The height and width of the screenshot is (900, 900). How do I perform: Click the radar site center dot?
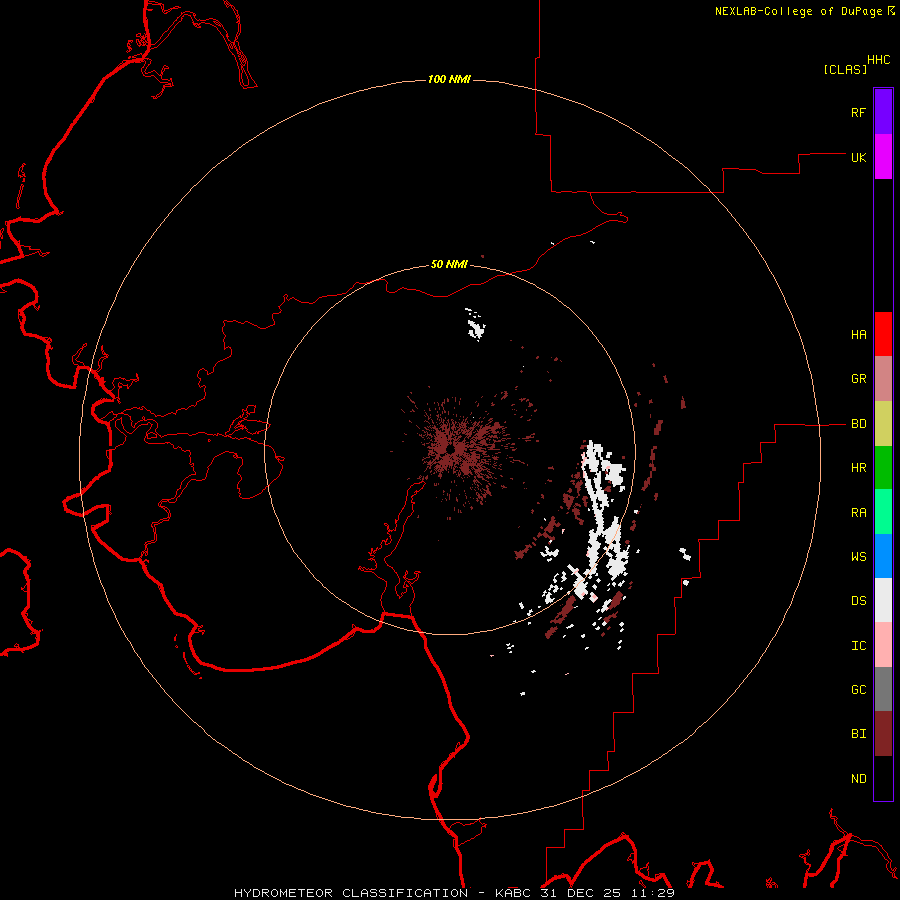pos(451,449)
